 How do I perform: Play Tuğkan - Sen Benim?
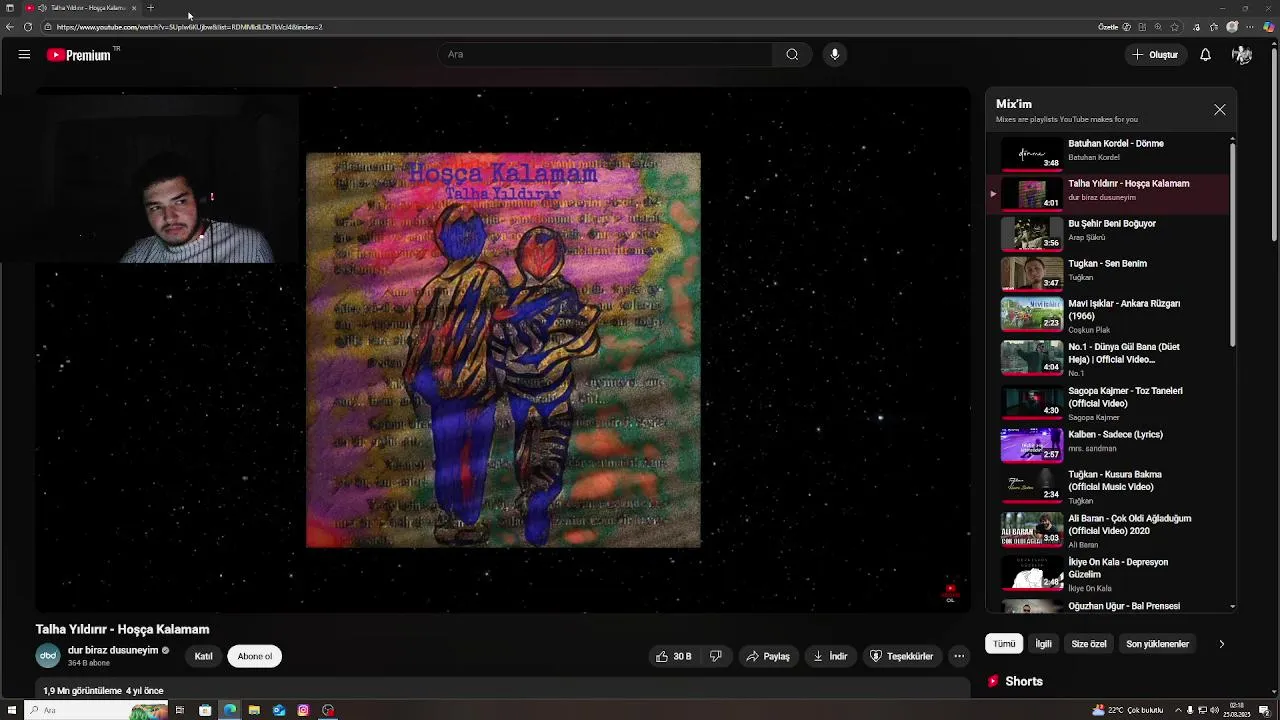pos(1110,273)
